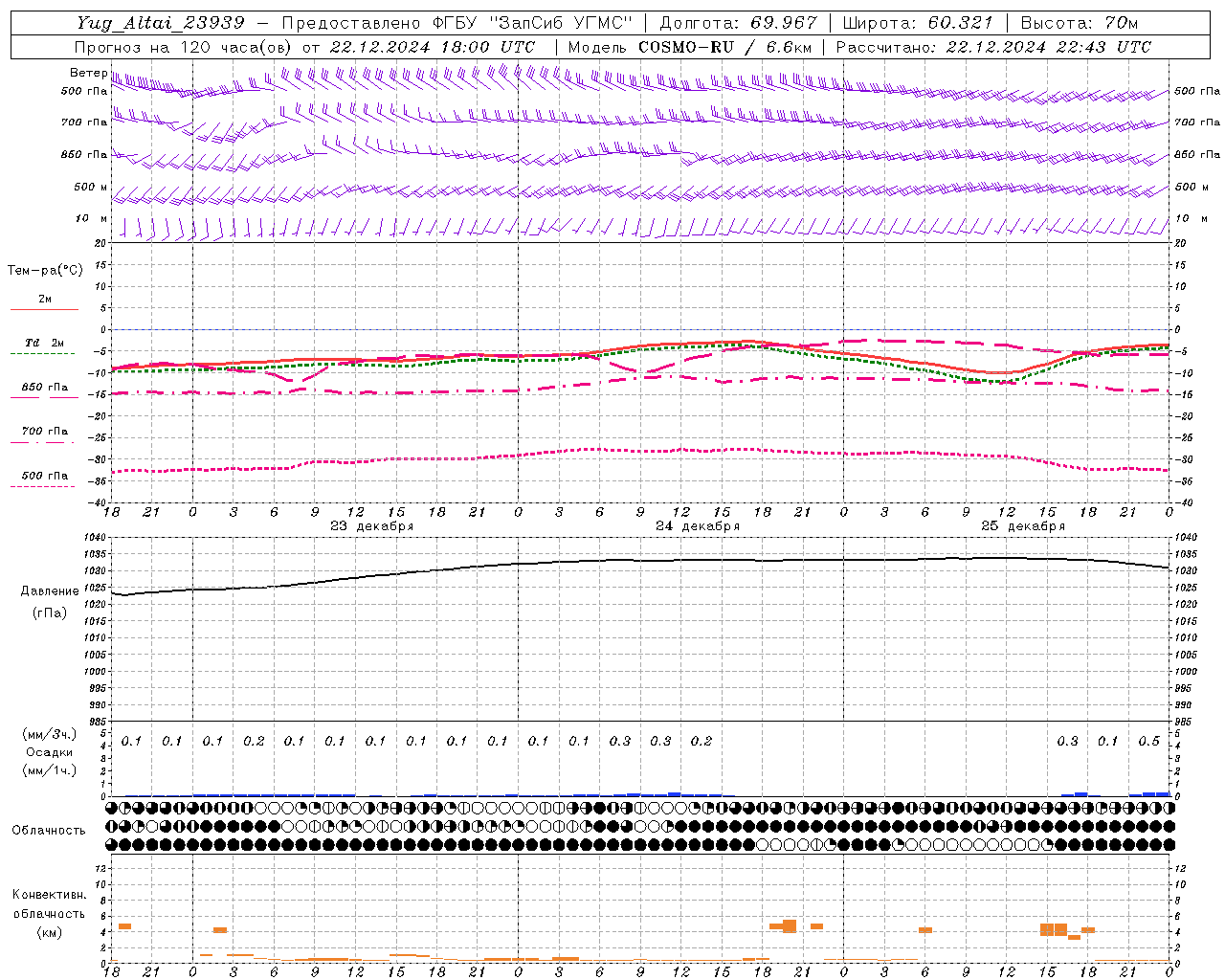Select the Широта: 60.321 header field

tap(918, 23)
